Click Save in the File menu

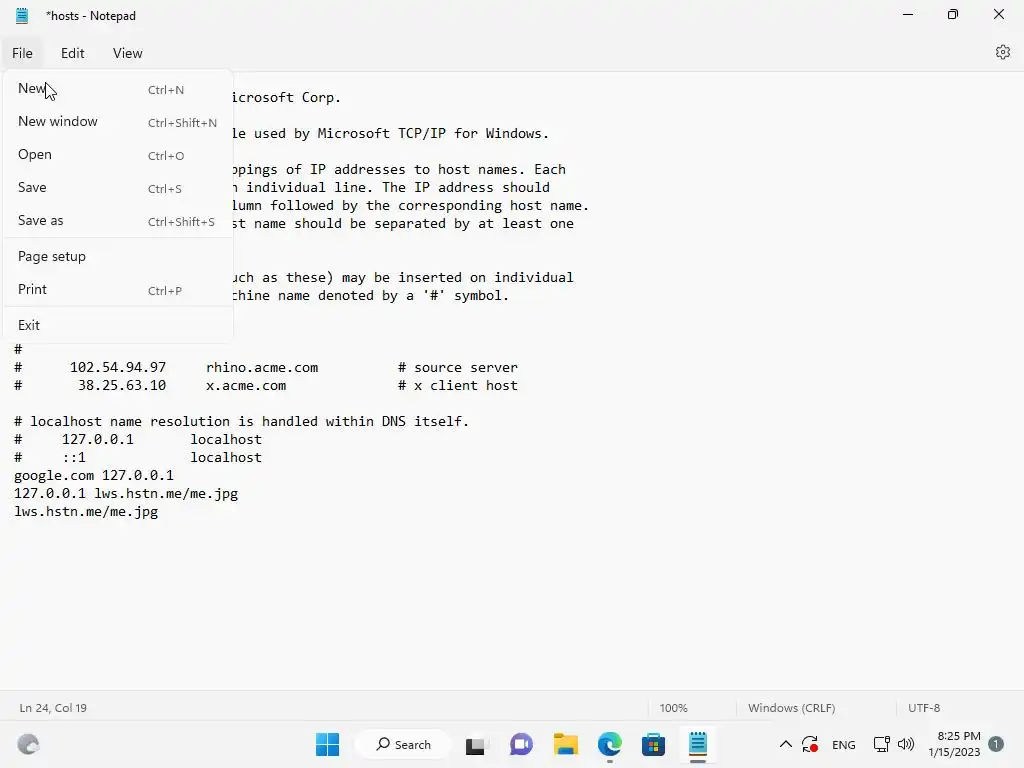click(x=118, y=187)
